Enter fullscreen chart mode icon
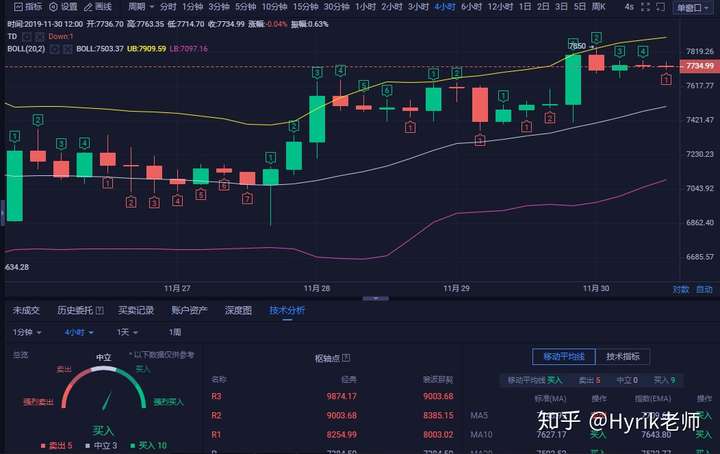Image resolution: width=720 pixels, height=454 pixels. click(x=646, y=7)
